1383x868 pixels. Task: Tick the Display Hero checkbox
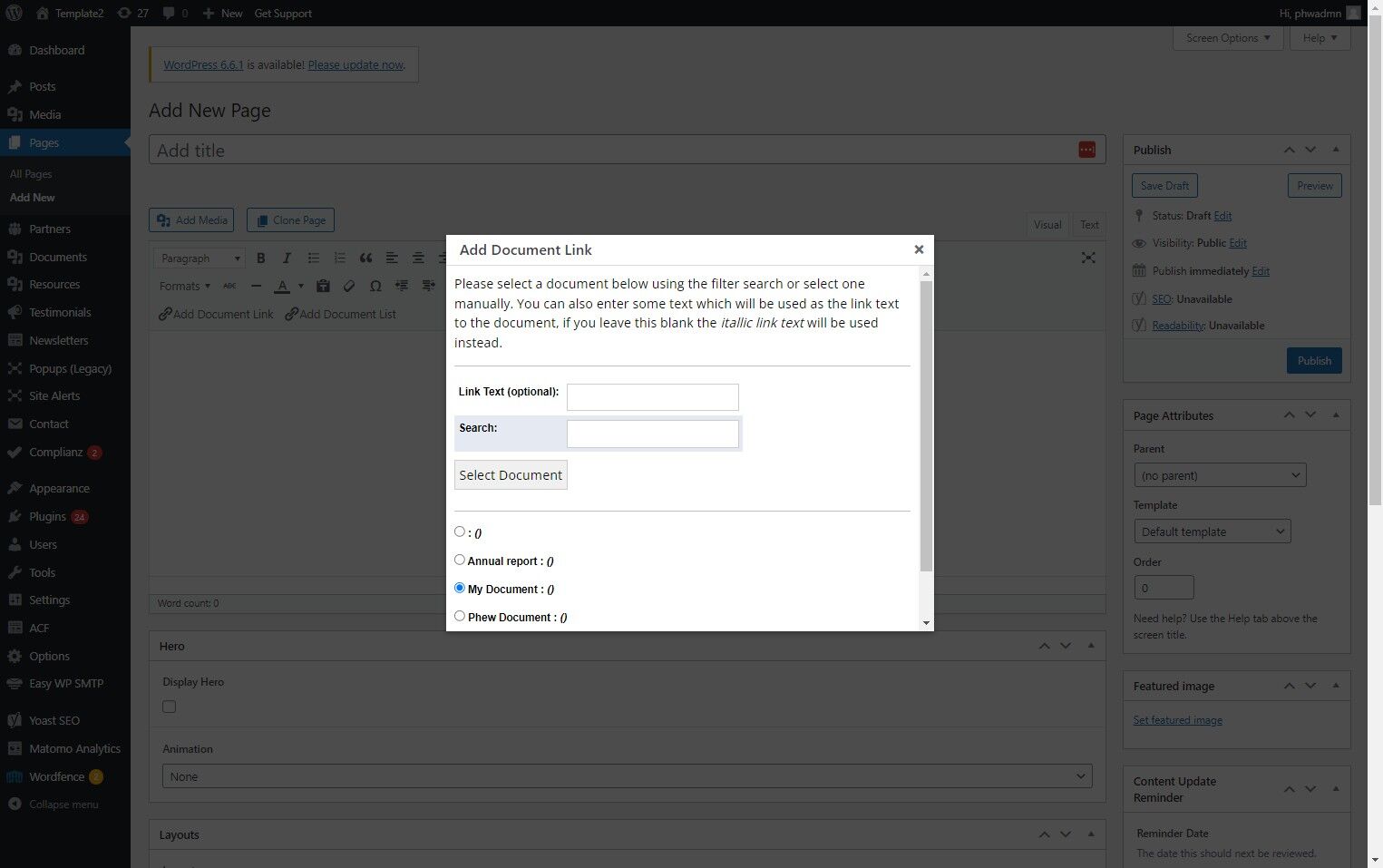coord(169,707)
